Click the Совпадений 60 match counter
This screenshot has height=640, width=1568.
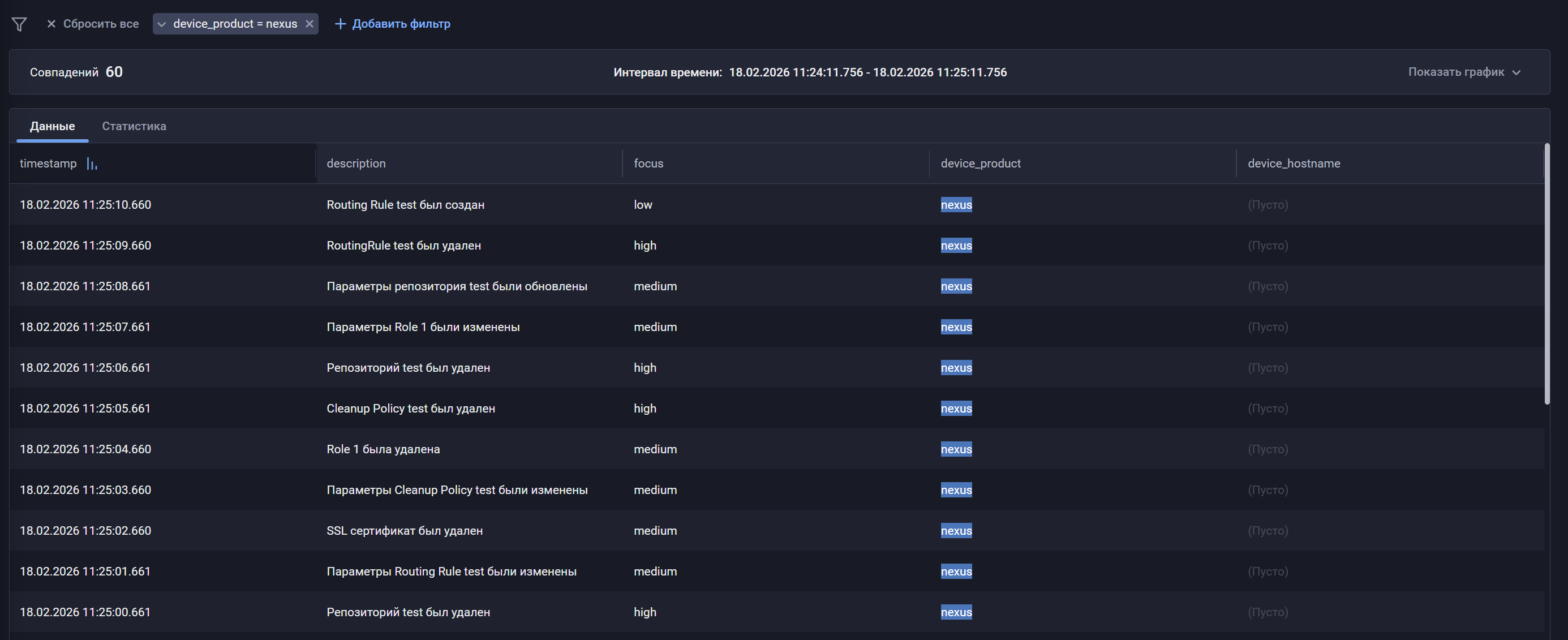(x=76, y=71)
